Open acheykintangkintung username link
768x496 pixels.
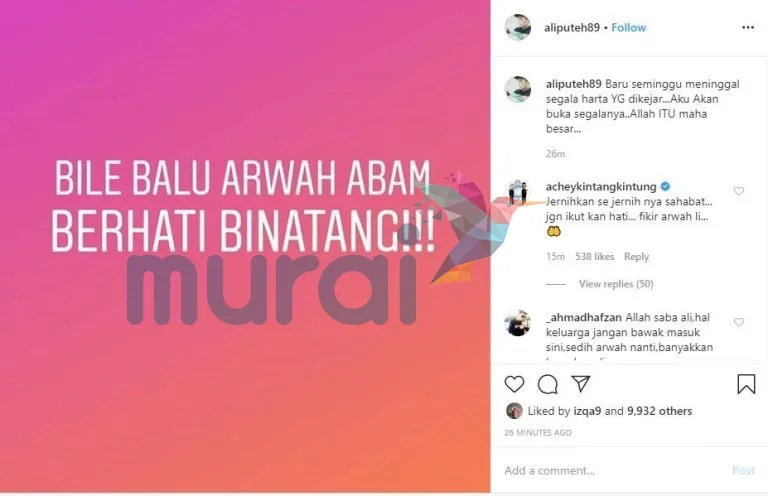[601, 187]
